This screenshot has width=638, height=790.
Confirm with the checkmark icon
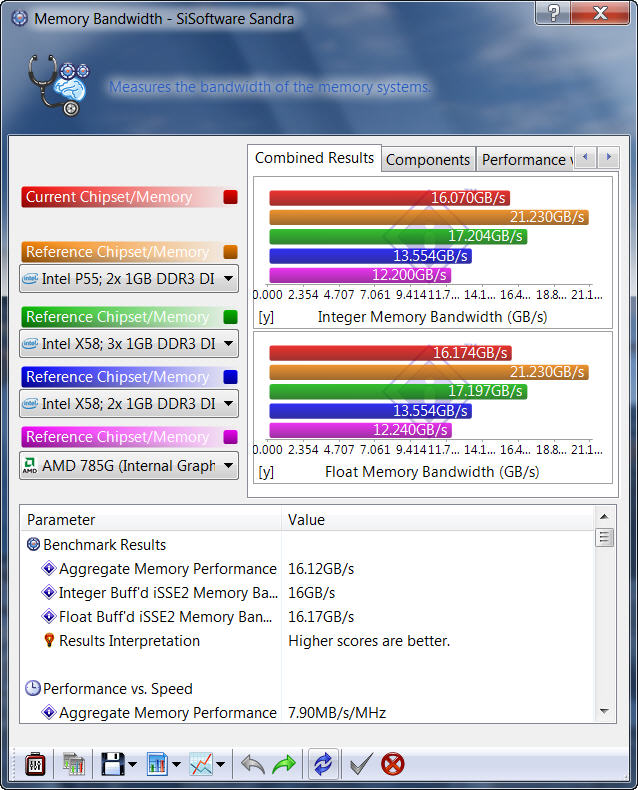click(361, 764)
